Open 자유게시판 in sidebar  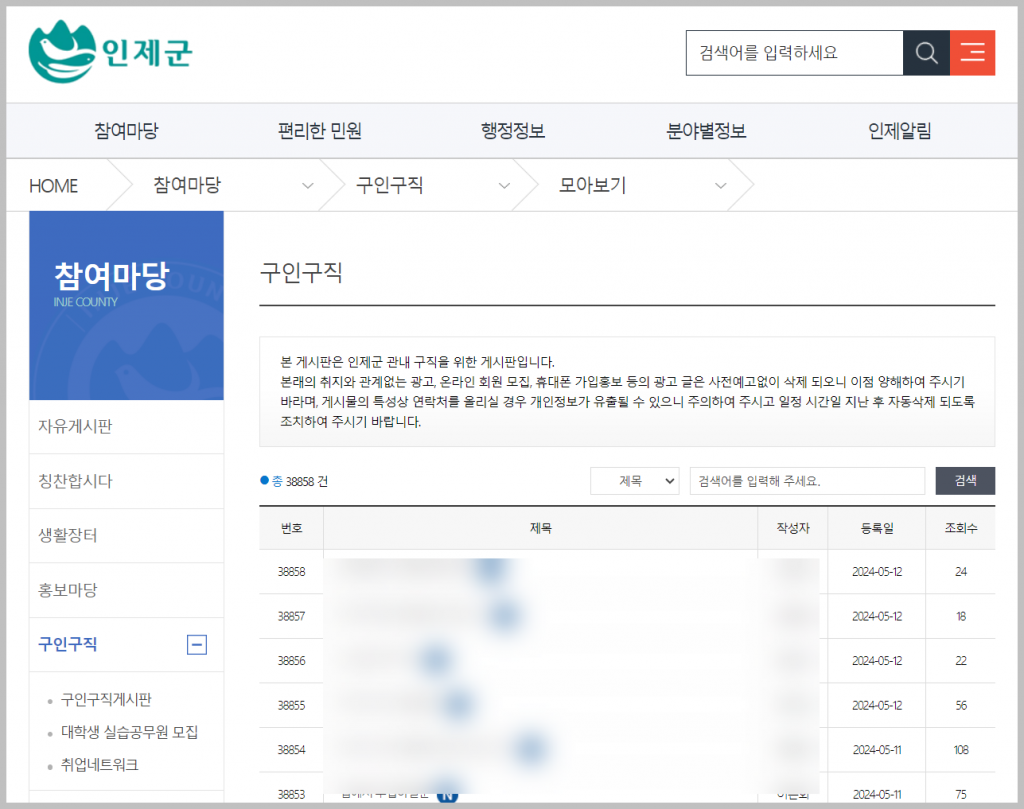click(127, 426)
